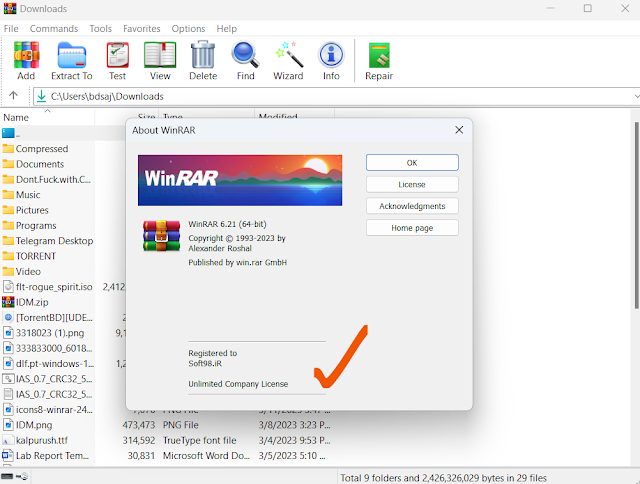
Task: Open the Options menu
Action: pos(188,29)
